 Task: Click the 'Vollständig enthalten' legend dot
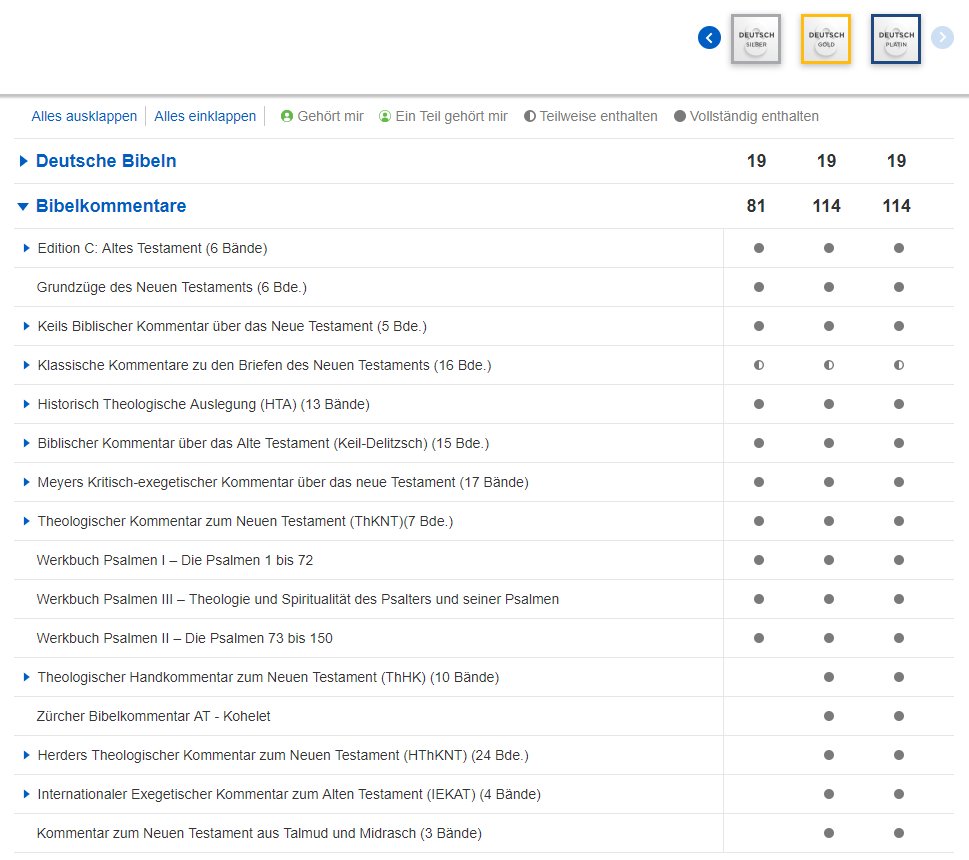tap(680, 116)
